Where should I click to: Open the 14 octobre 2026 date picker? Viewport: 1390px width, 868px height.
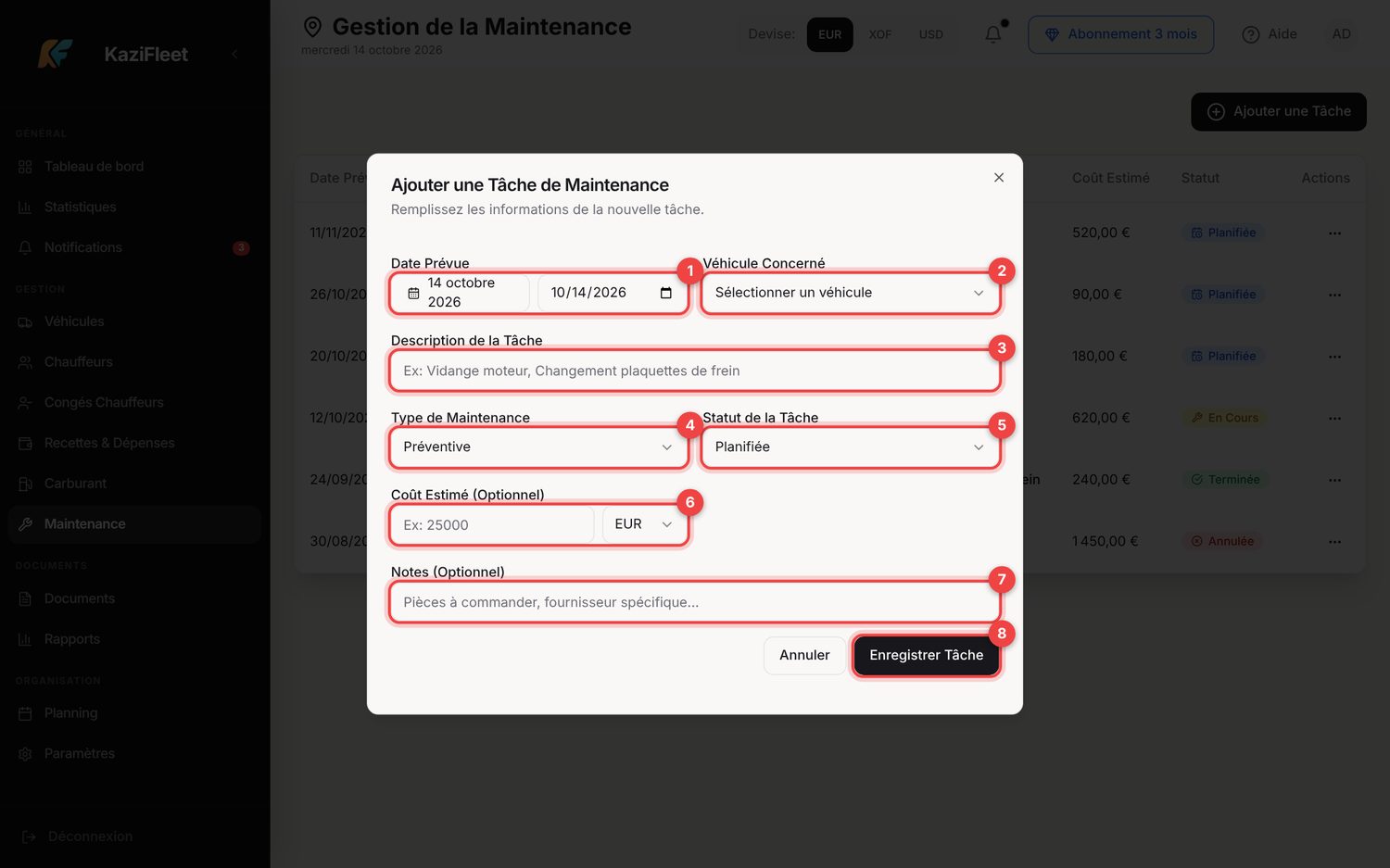pos(461,293)
